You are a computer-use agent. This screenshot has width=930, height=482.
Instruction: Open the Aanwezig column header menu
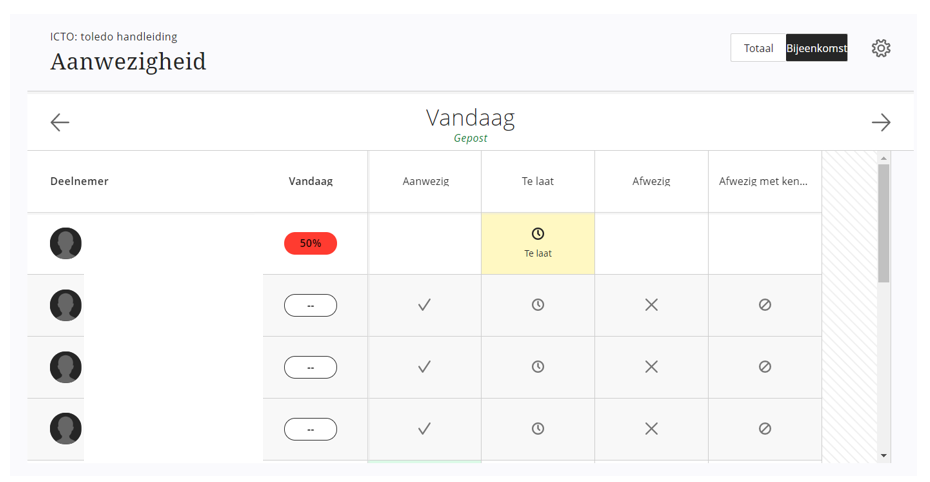coord(425,181)
